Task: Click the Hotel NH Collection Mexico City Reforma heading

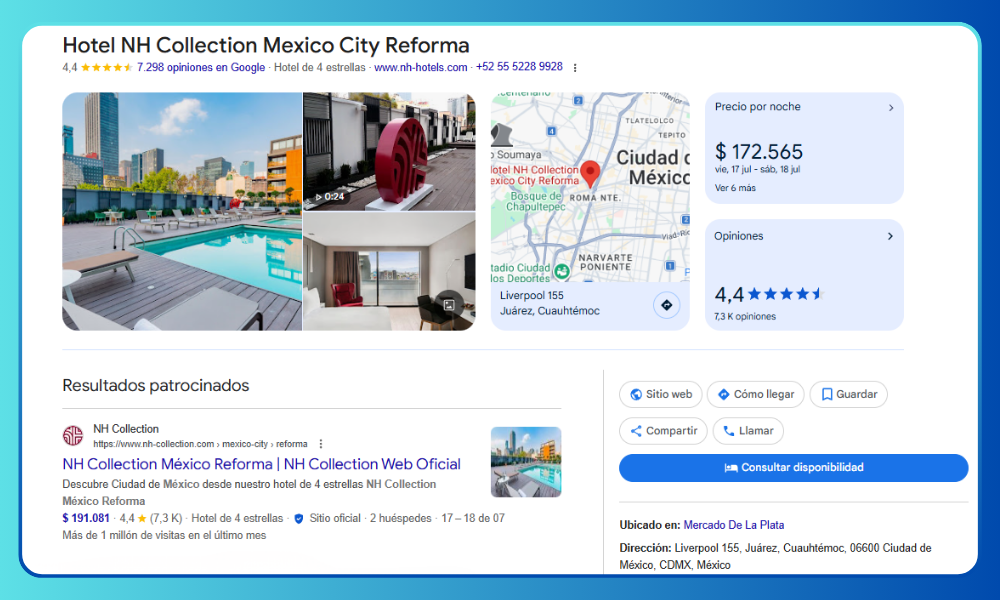Action: click(266, 45)
